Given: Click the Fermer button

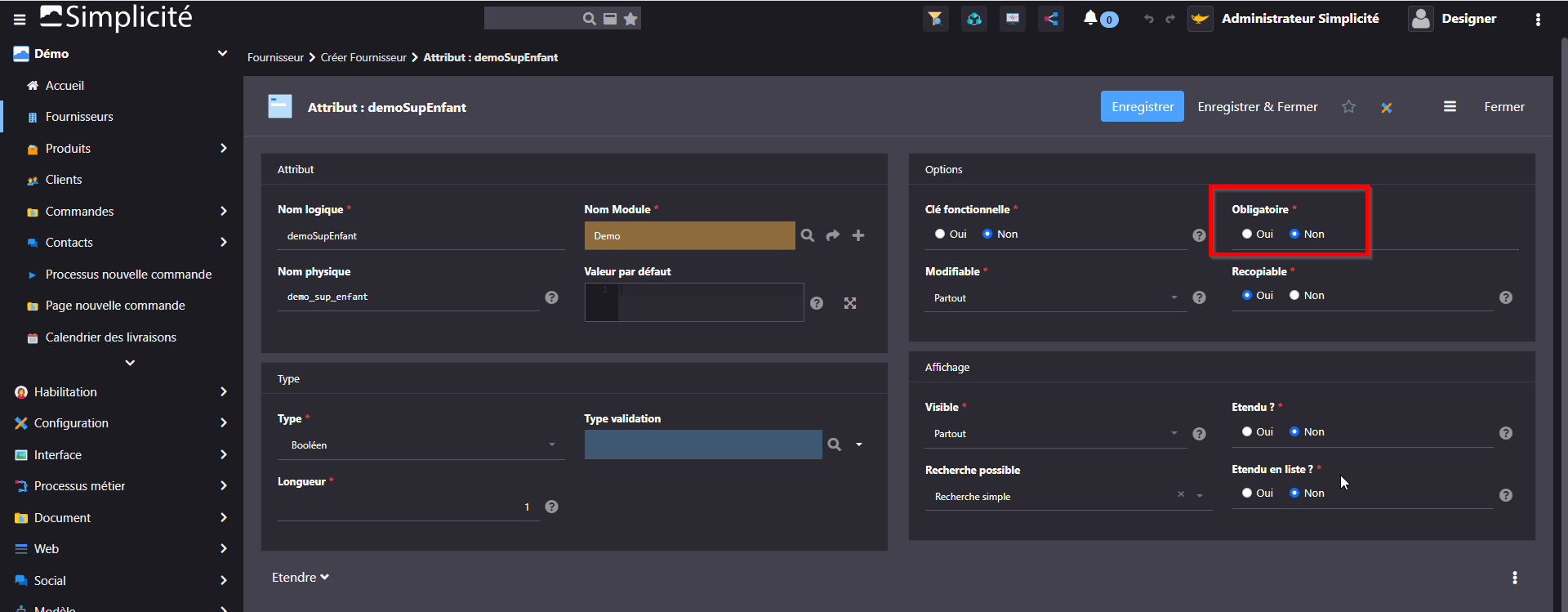Looking at the screenshot, I should pos(1503,107).
